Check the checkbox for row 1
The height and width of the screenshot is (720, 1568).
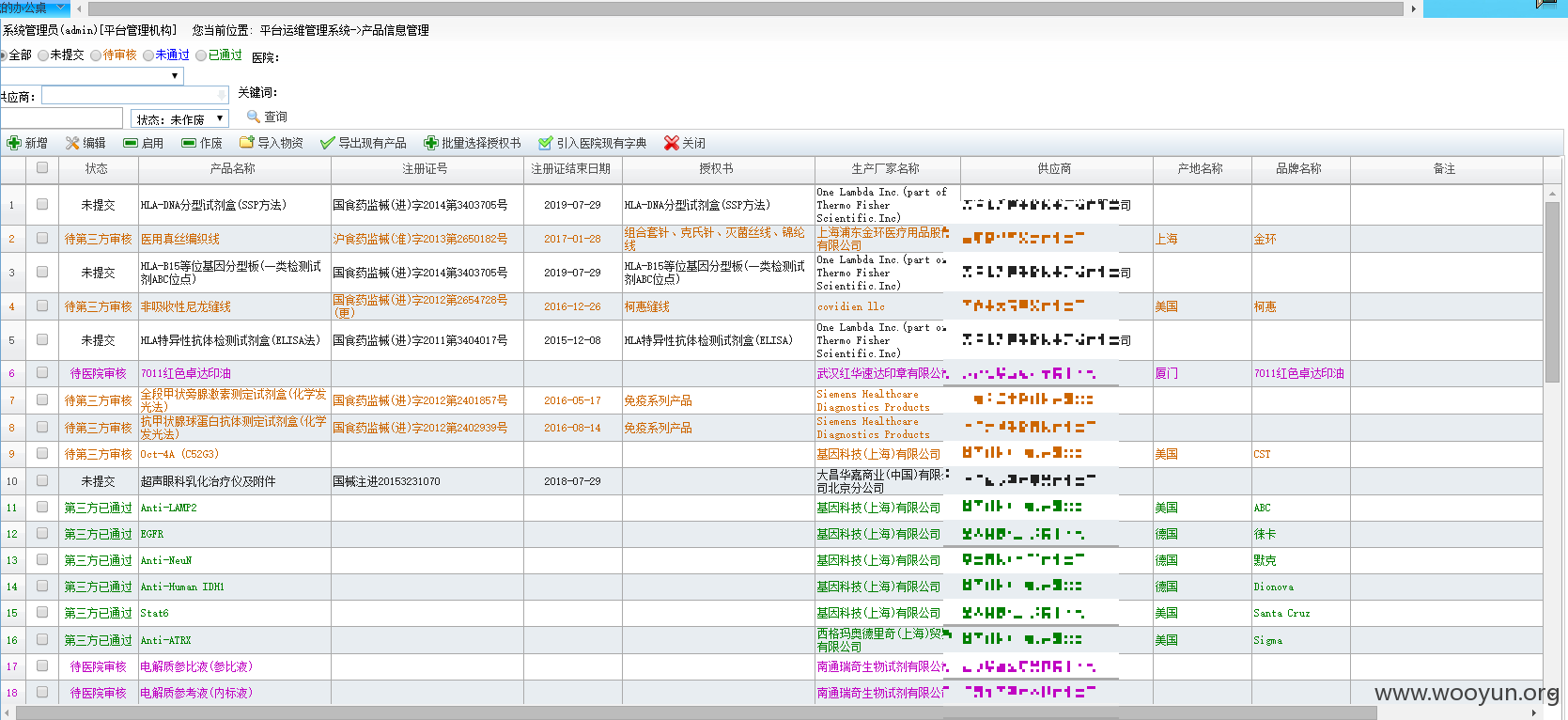(42, 204)
